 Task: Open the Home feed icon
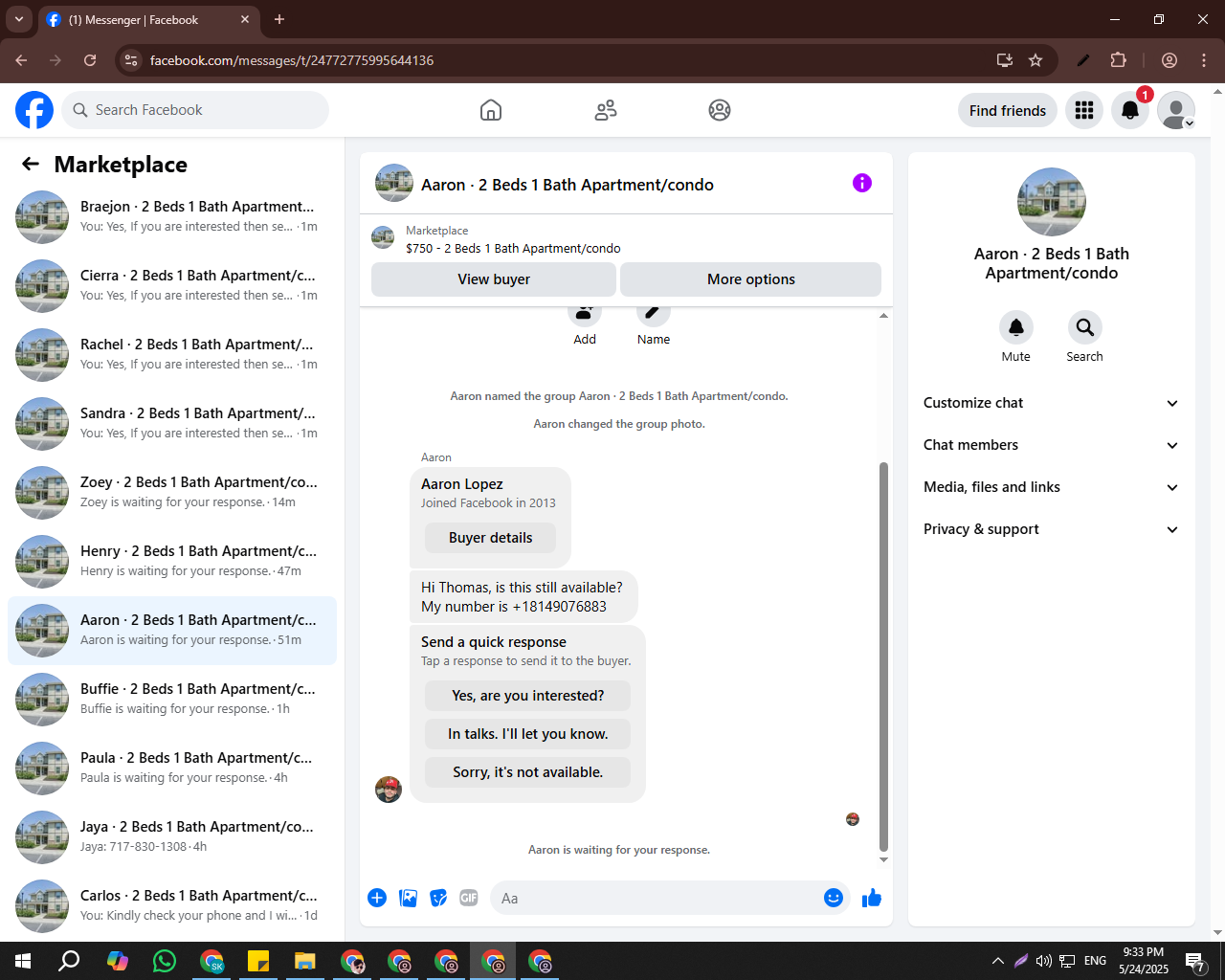(491, 110)
